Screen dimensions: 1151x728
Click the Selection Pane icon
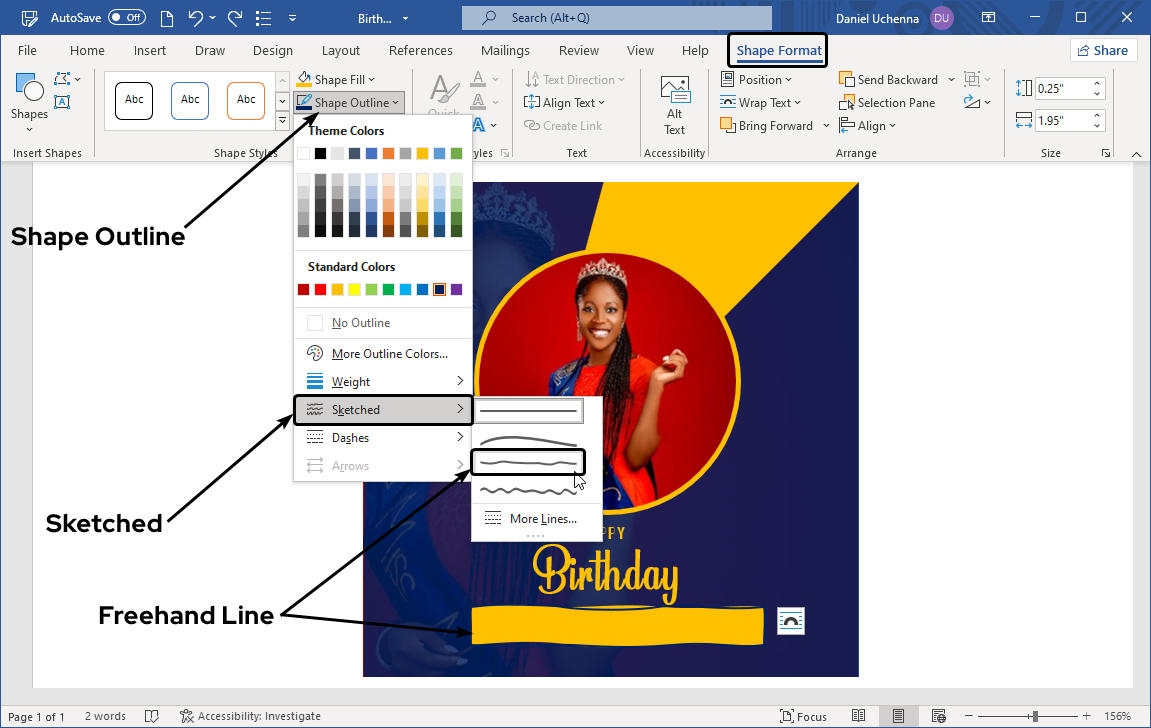(x=846, y=103)
